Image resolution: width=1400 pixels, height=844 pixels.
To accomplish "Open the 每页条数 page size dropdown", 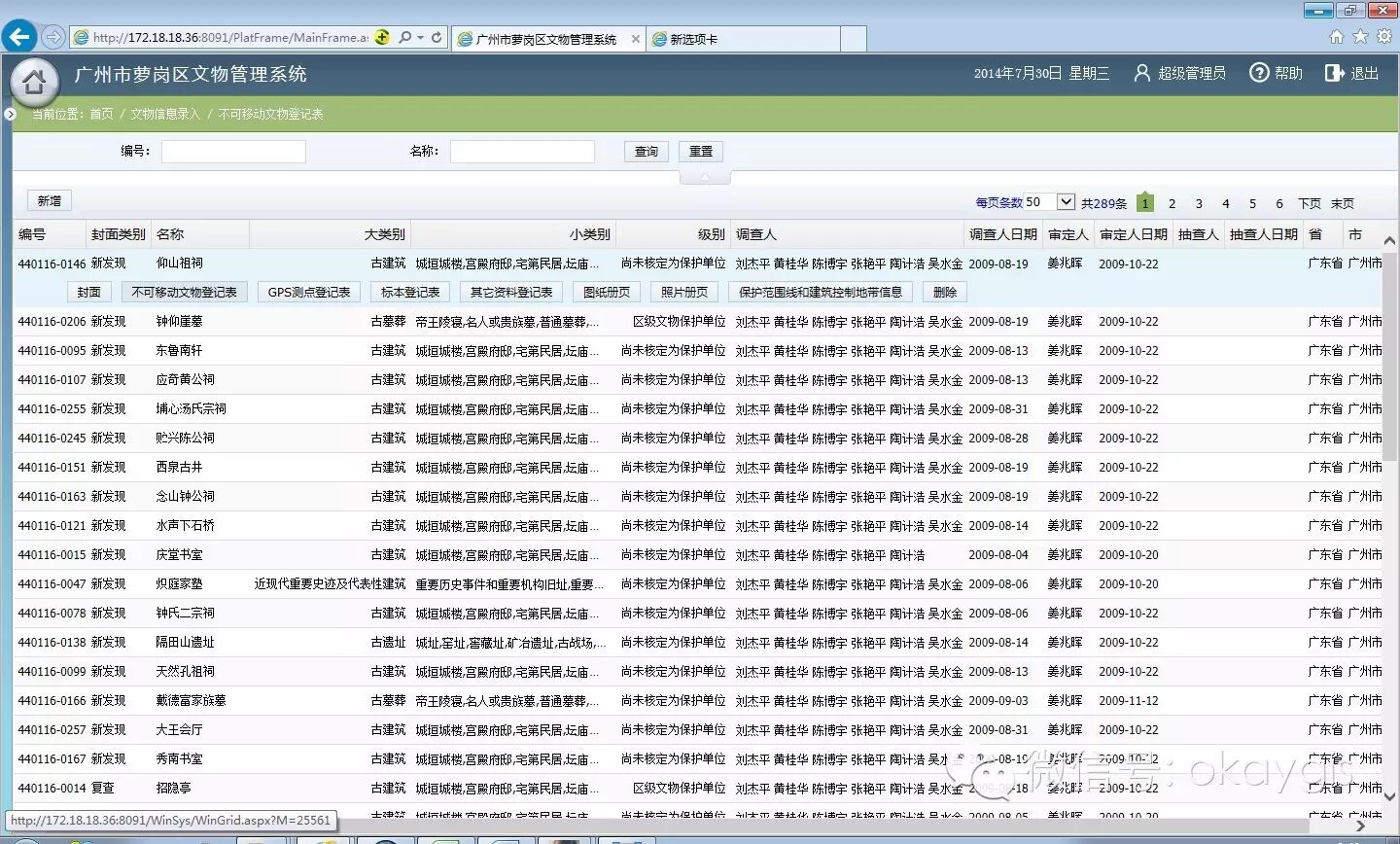I will pyautogui.click(x=1066, y=202).
